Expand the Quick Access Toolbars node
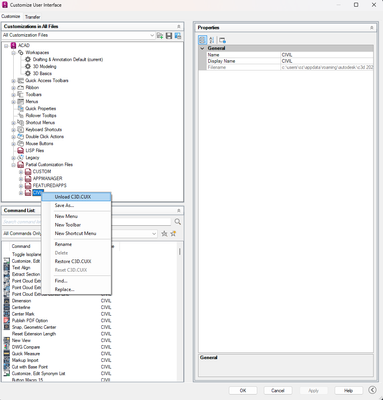 (x=13, y=81)
